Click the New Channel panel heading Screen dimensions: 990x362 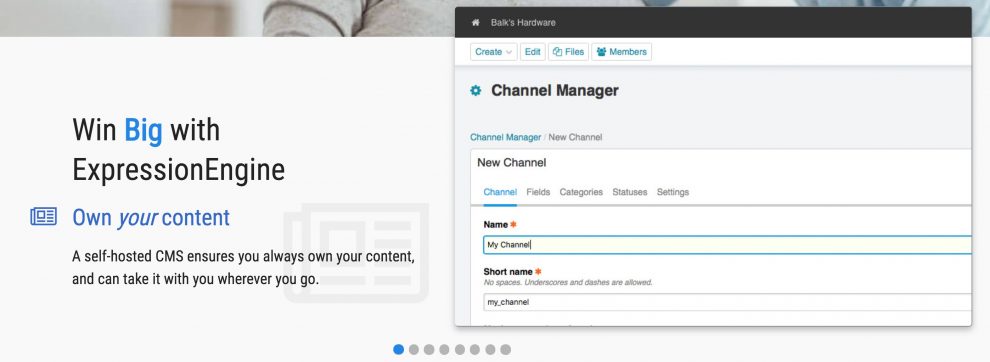511,162
